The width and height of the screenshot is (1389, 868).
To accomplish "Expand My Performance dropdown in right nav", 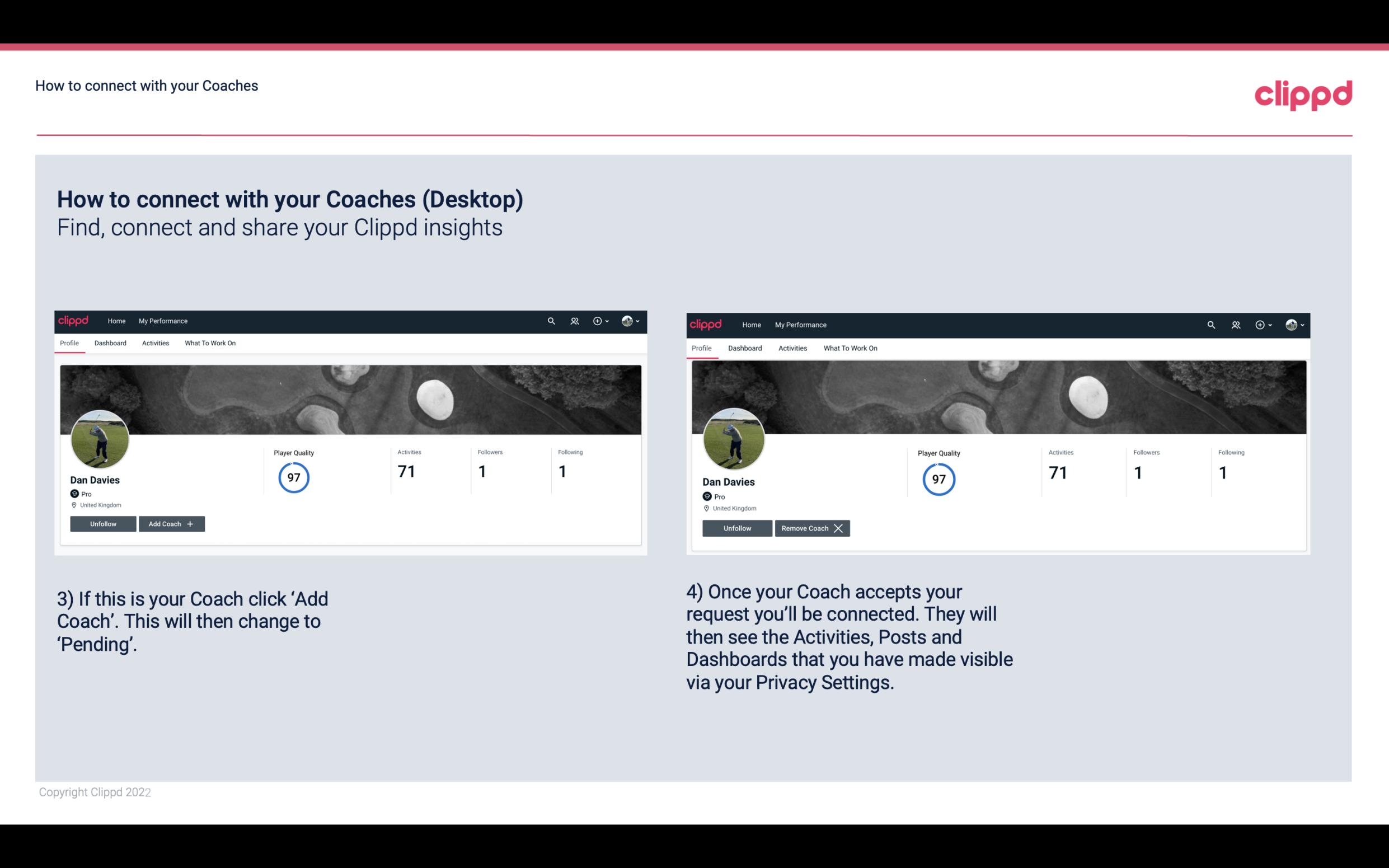I will (x=801, y=324).
